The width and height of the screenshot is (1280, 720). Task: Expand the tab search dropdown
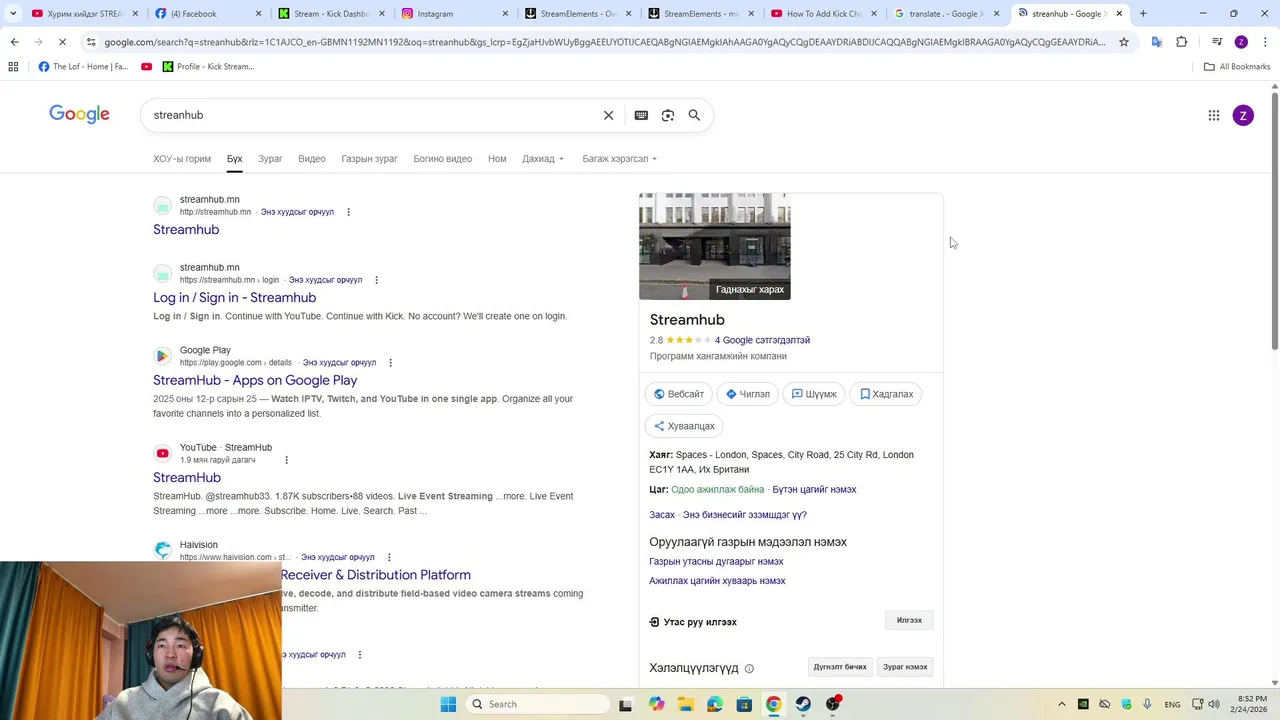pos(13,14)
